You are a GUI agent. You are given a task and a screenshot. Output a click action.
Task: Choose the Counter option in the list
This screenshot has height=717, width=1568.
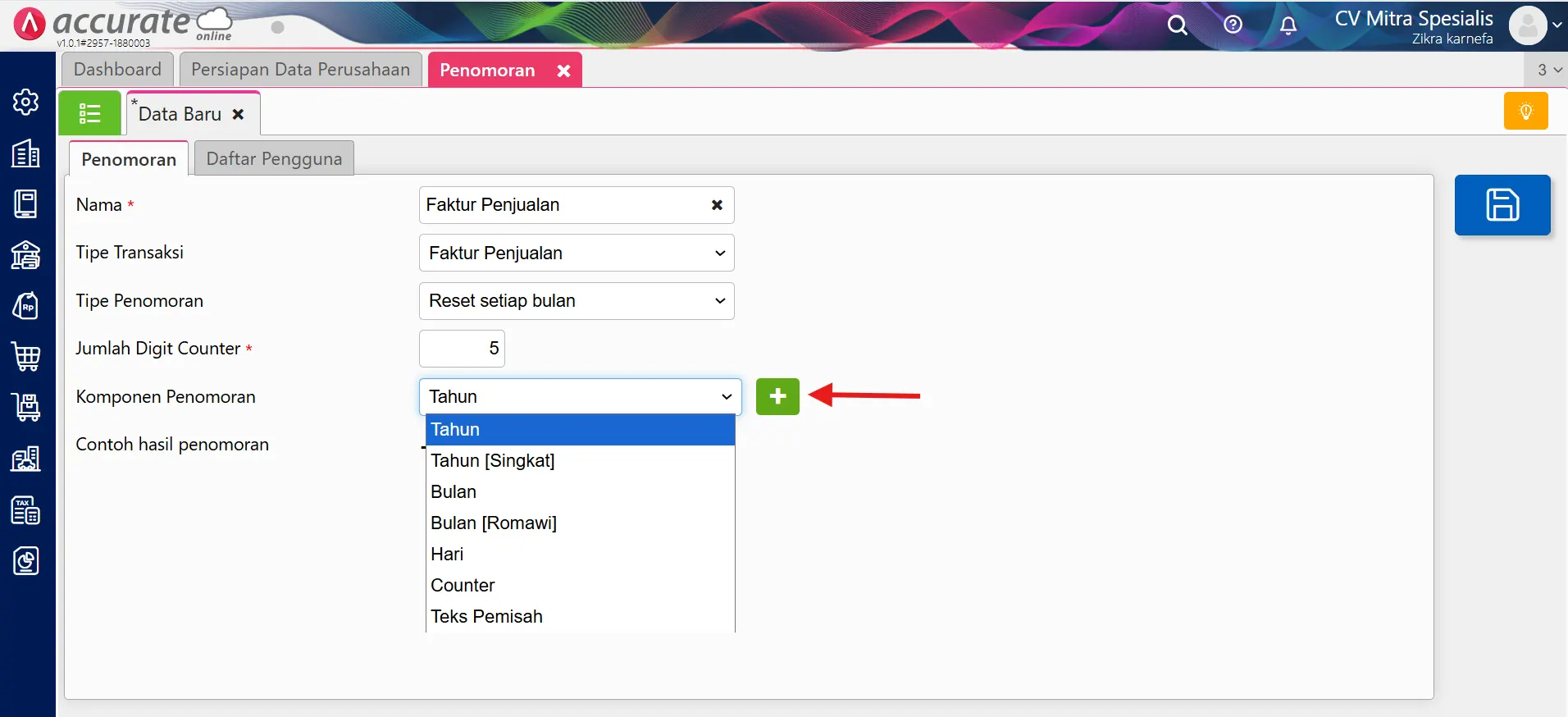point(463,586)
